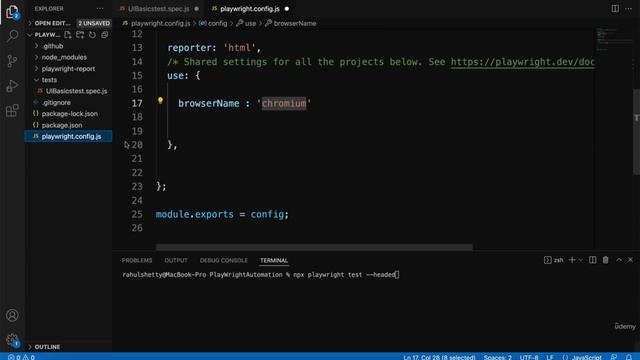Open Source Control view icon

[x=12, y=61]
